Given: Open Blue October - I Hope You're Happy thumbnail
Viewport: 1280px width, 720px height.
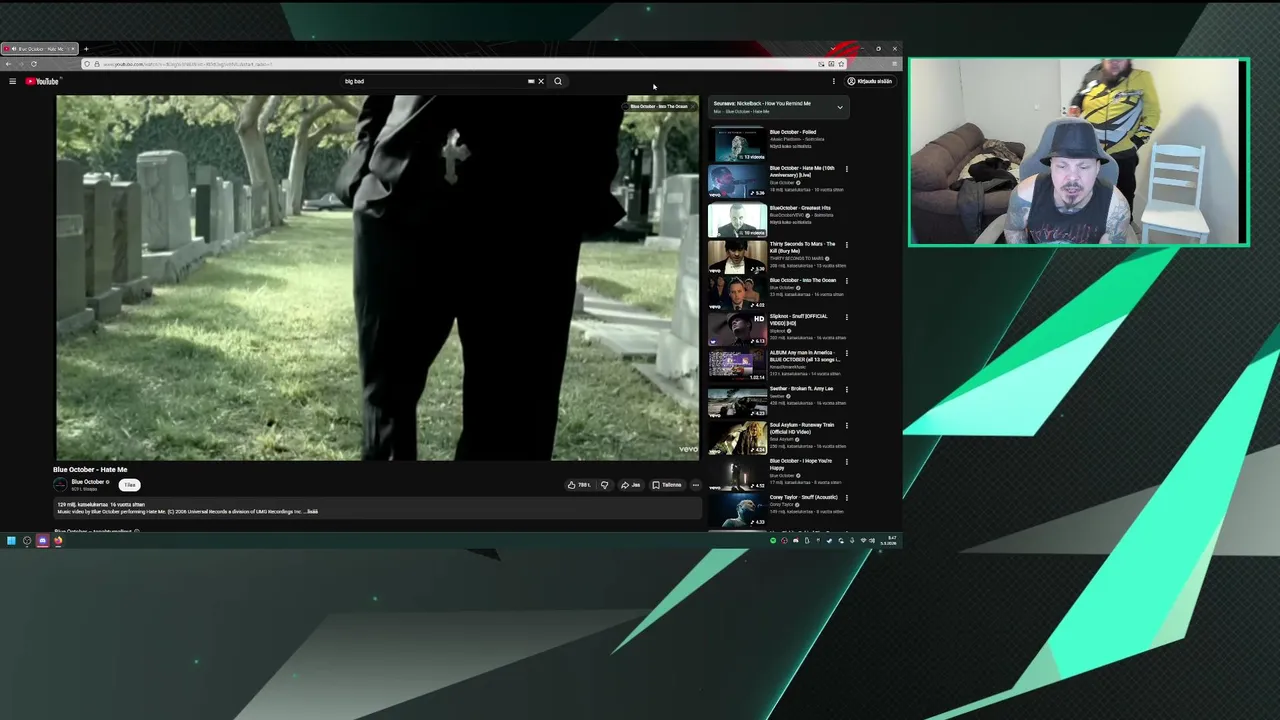Looking at the screenshot, I should tap(737, 474).
